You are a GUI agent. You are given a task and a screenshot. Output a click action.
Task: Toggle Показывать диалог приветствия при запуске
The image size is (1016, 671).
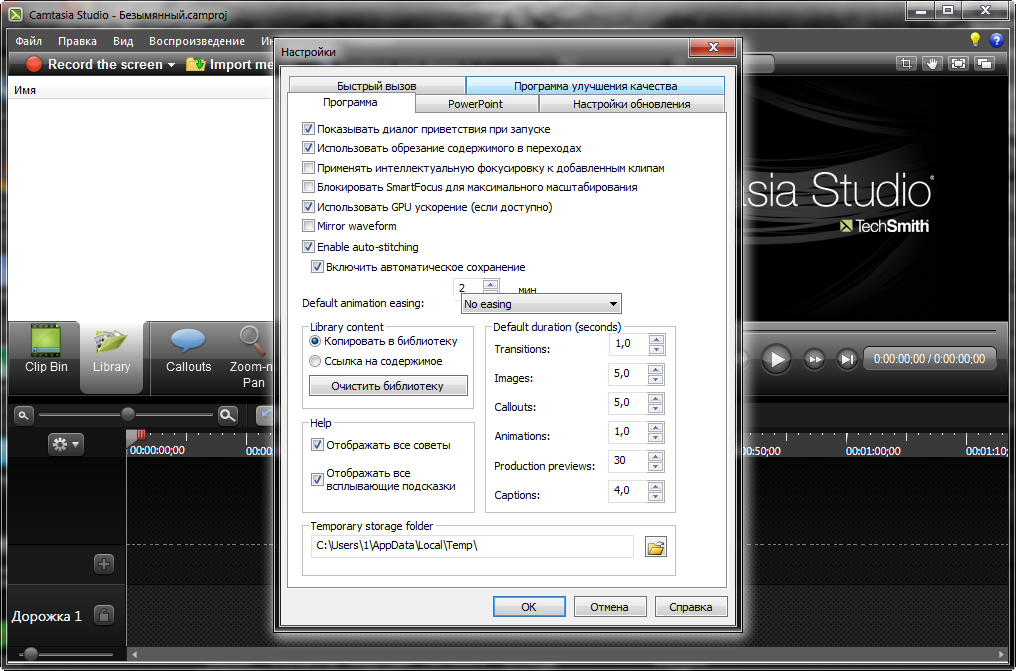(x=308, y=129)
